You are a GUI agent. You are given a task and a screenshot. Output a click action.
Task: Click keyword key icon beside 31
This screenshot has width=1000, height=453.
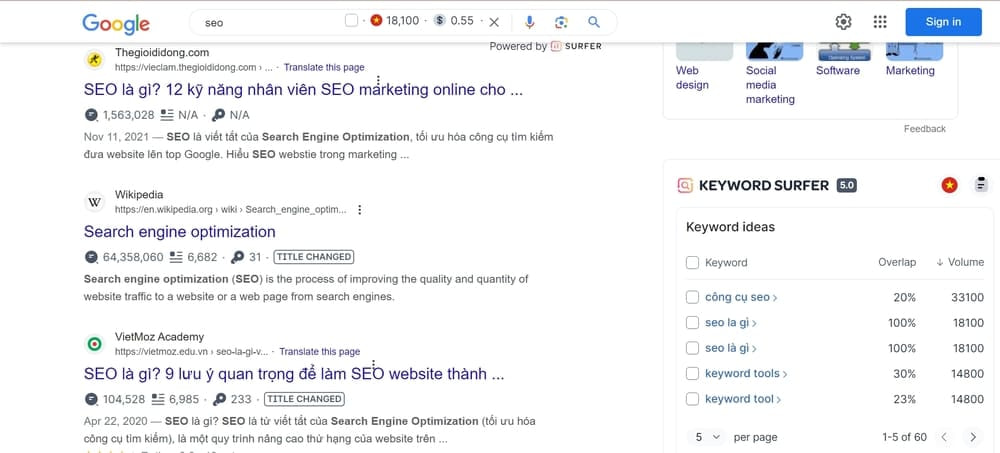tap(237, 257)
